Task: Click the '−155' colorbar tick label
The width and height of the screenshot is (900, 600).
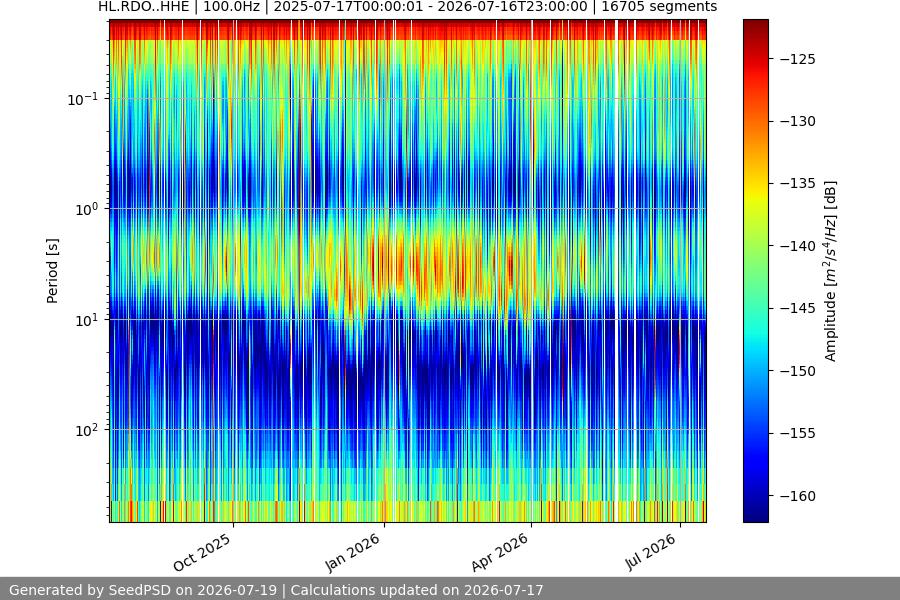Action: point(797,433)
